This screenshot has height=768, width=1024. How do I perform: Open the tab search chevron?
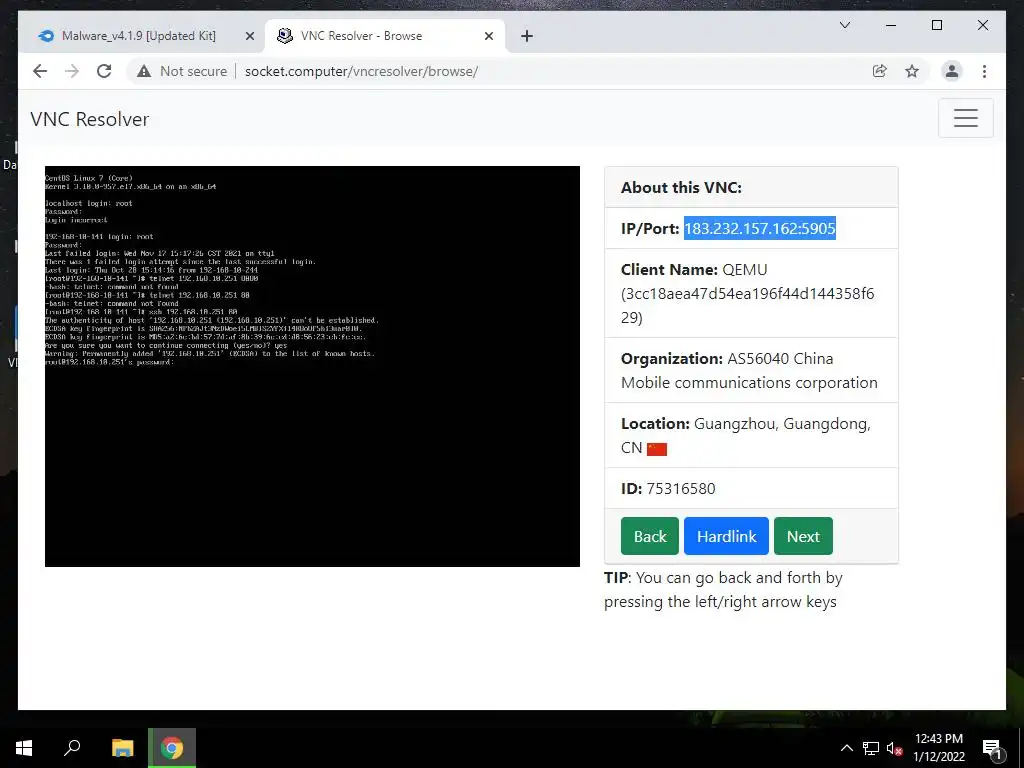click(844, 25)
